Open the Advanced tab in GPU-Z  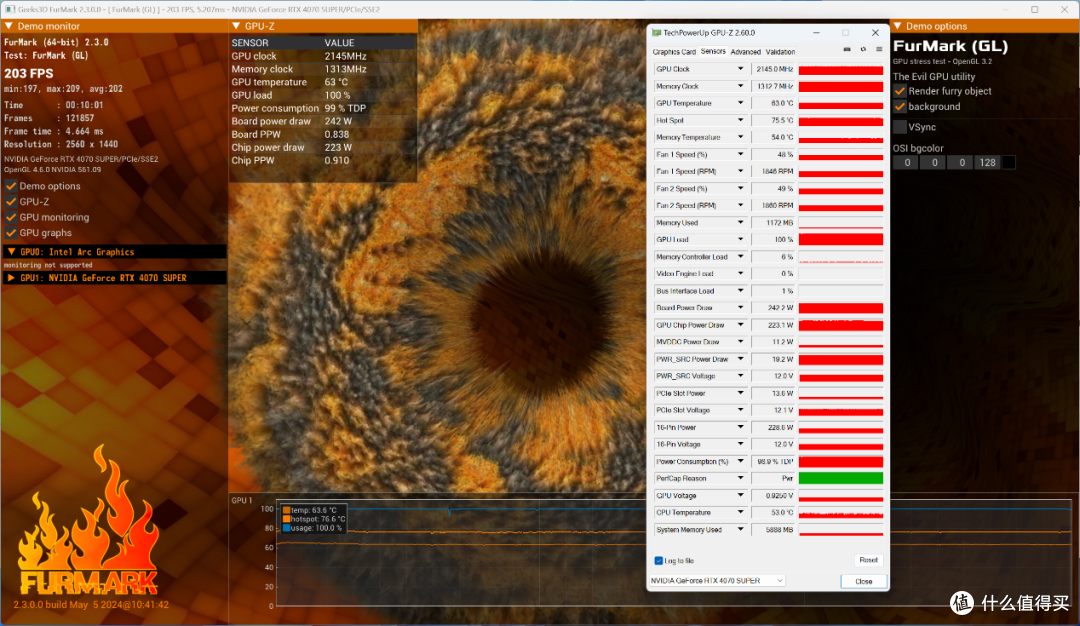745,52
